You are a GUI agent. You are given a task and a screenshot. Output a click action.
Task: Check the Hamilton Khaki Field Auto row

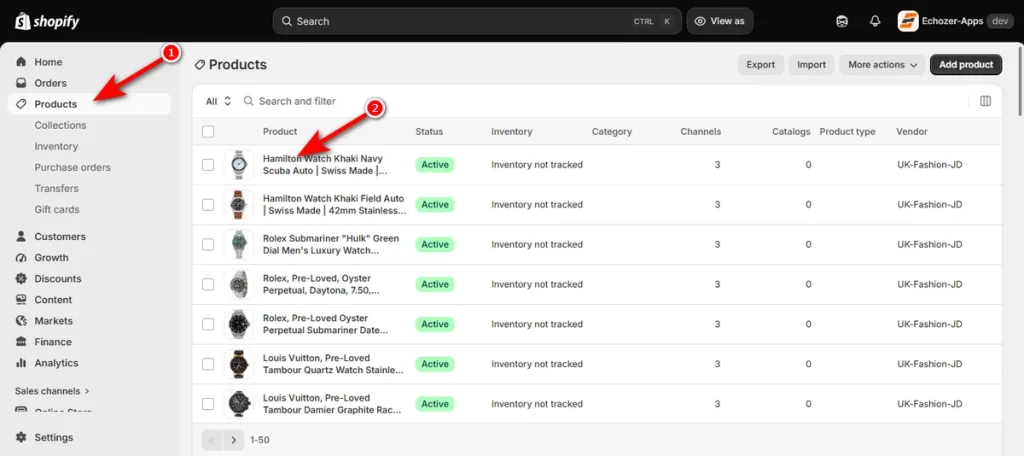pos(208,204)
